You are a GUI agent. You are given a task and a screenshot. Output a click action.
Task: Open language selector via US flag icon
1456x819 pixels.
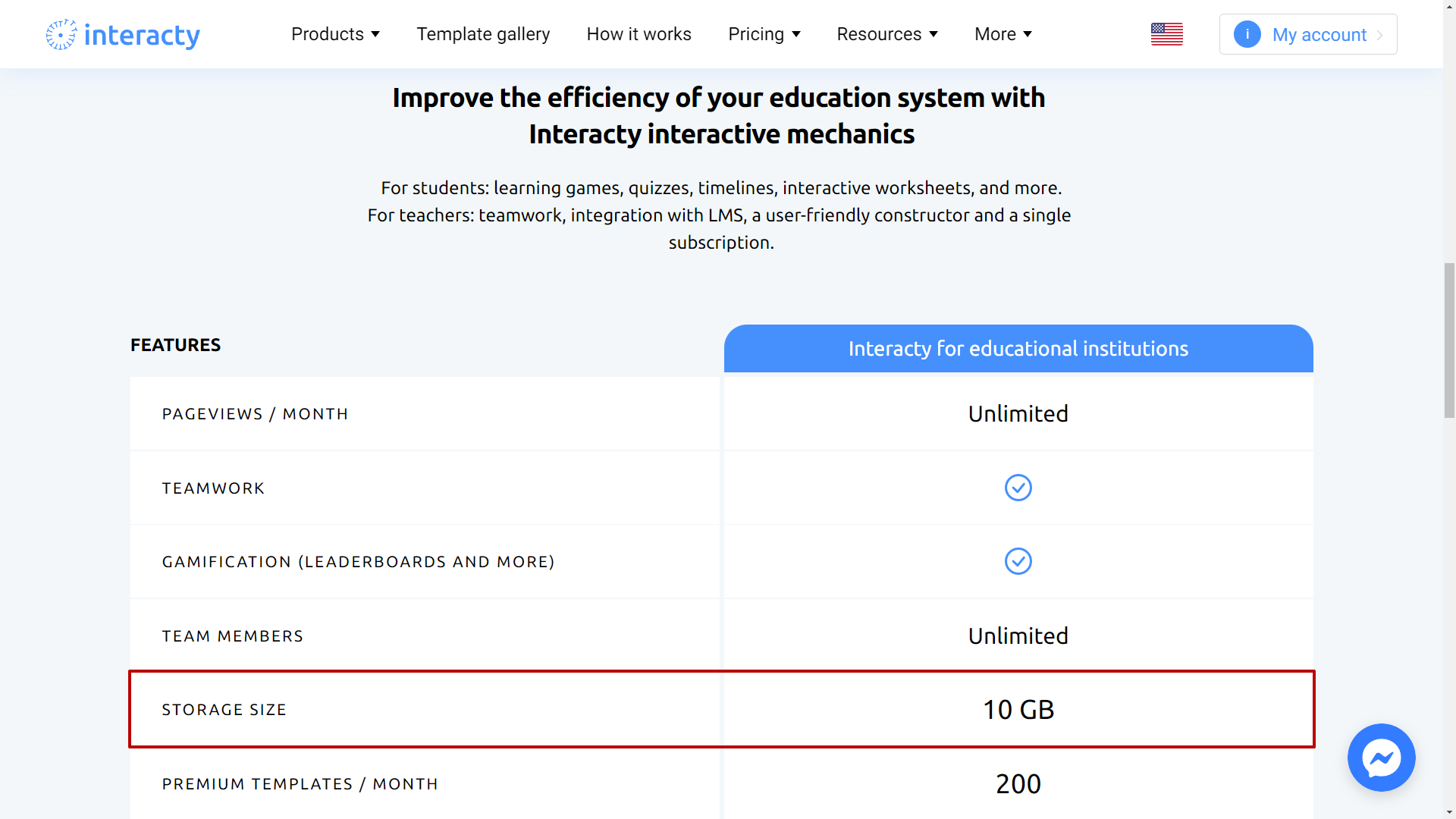[1166, 34]
